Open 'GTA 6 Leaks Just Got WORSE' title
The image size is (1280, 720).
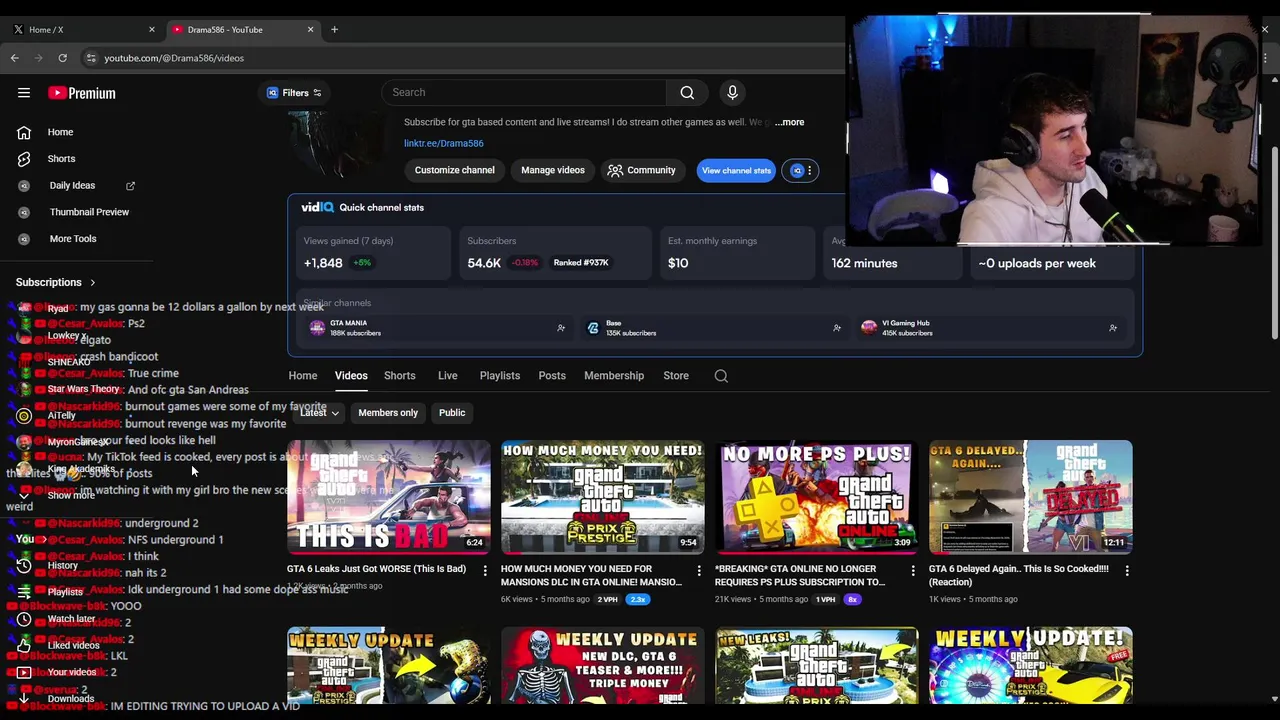(376, 569)
